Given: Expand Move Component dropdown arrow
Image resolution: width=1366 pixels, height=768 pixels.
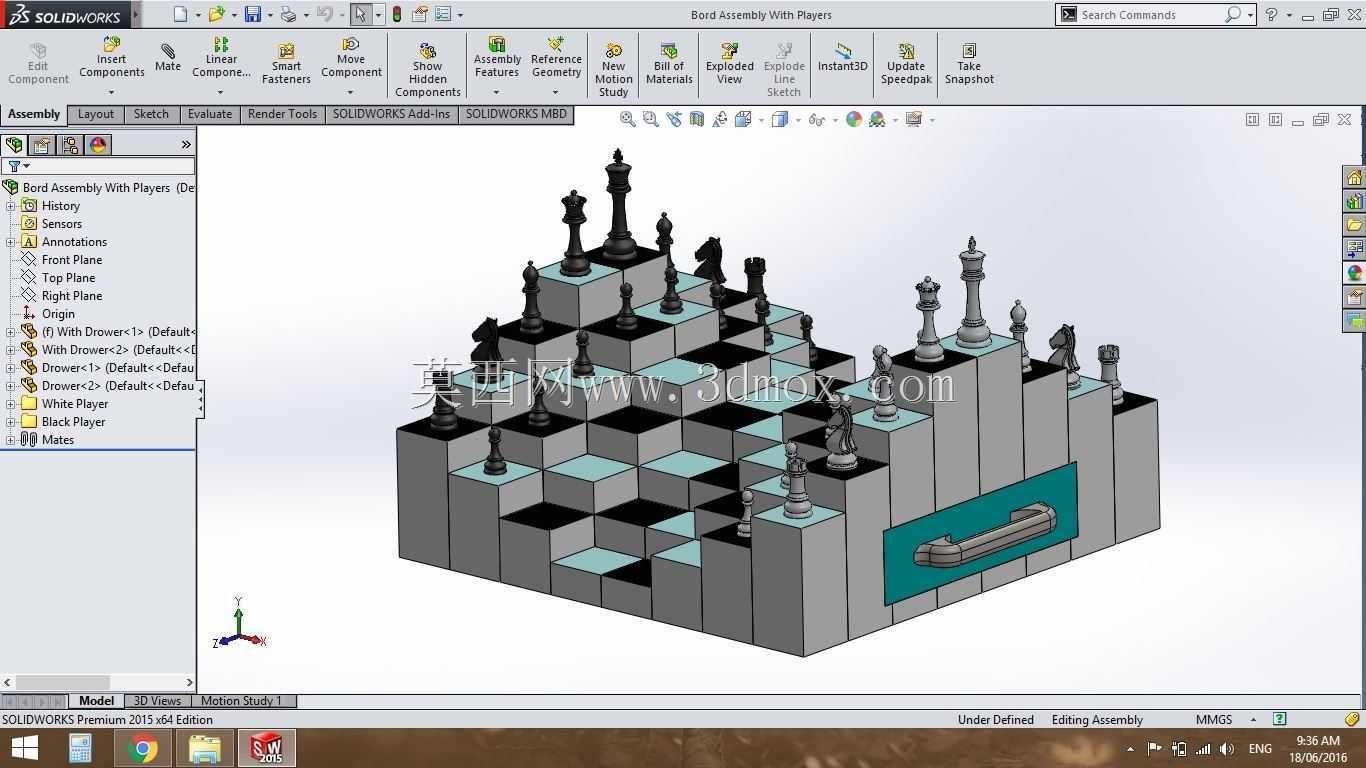Looking at the screenshot, I should tap(350, 92).
